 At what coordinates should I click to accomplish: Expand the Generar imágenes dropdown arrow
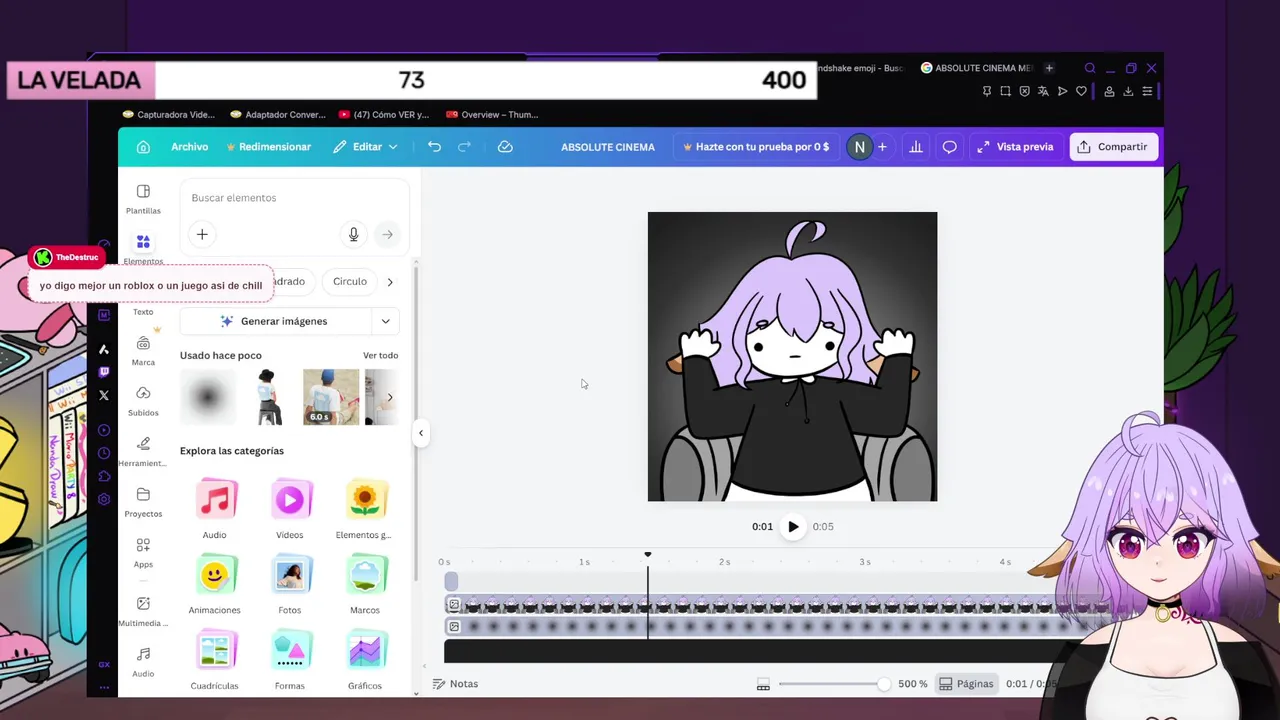tap(385, 321)
